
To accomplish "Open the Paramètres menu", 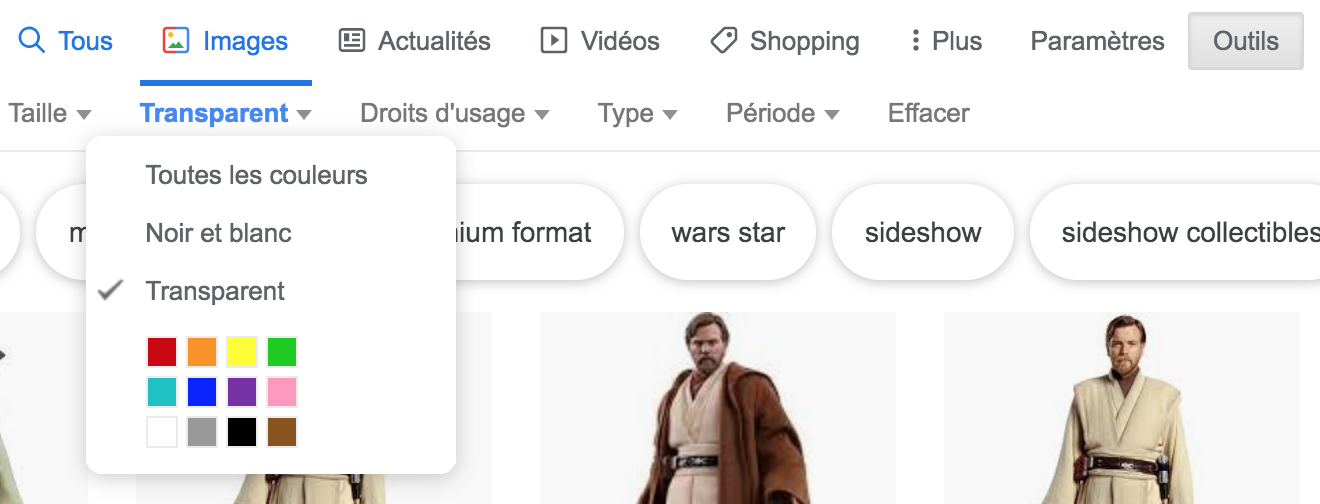I will pyautogui.click(x=1097, y=41).
